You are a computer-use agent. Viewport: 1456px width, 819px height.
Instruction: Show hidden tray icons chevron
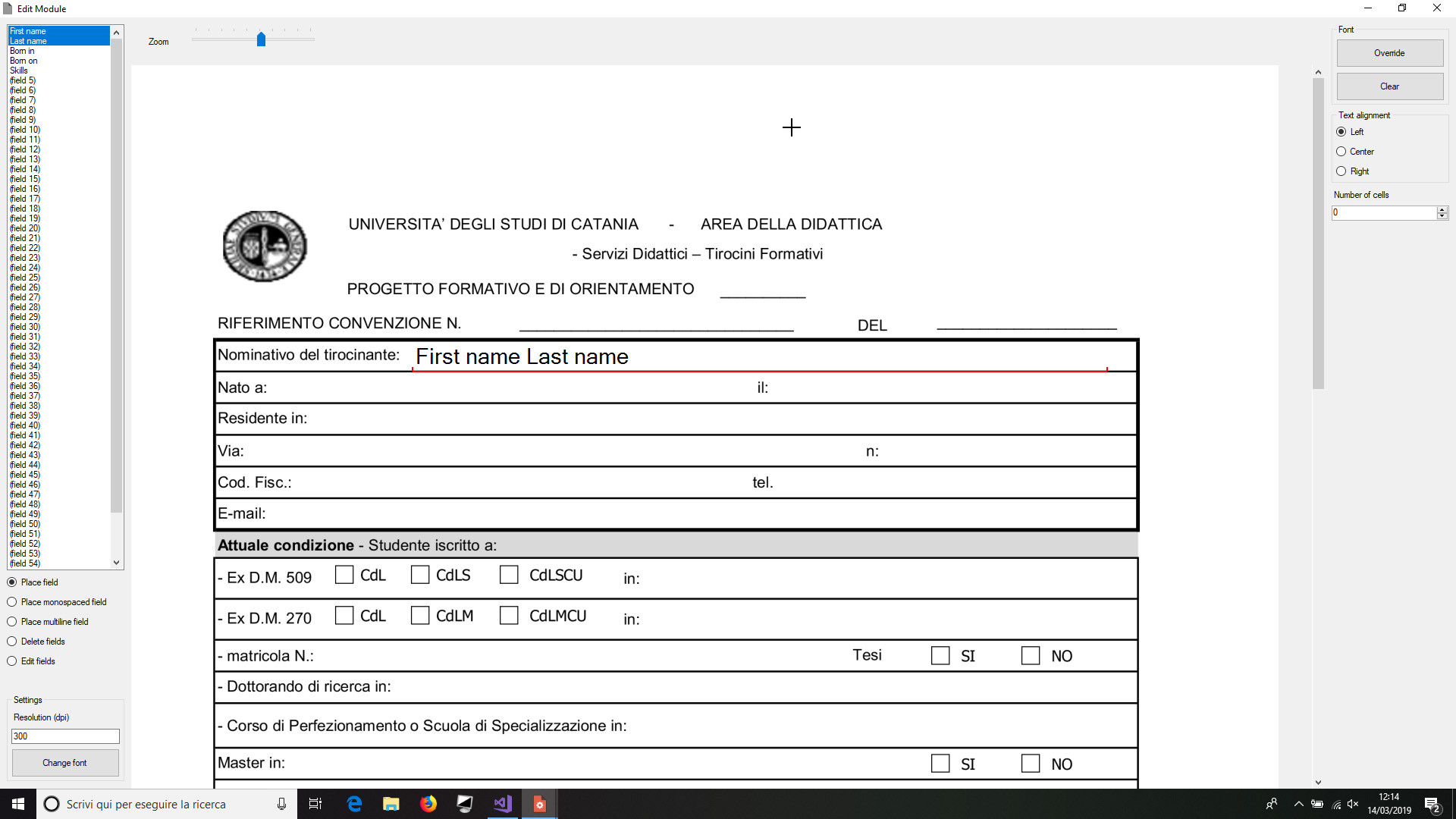click(1299, 804)
